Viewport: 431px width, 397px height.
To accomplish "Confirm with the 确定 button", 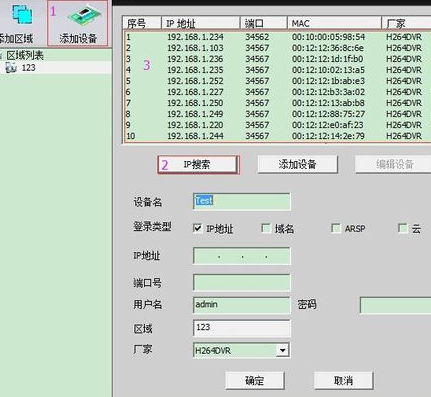I will click(255, 380).
